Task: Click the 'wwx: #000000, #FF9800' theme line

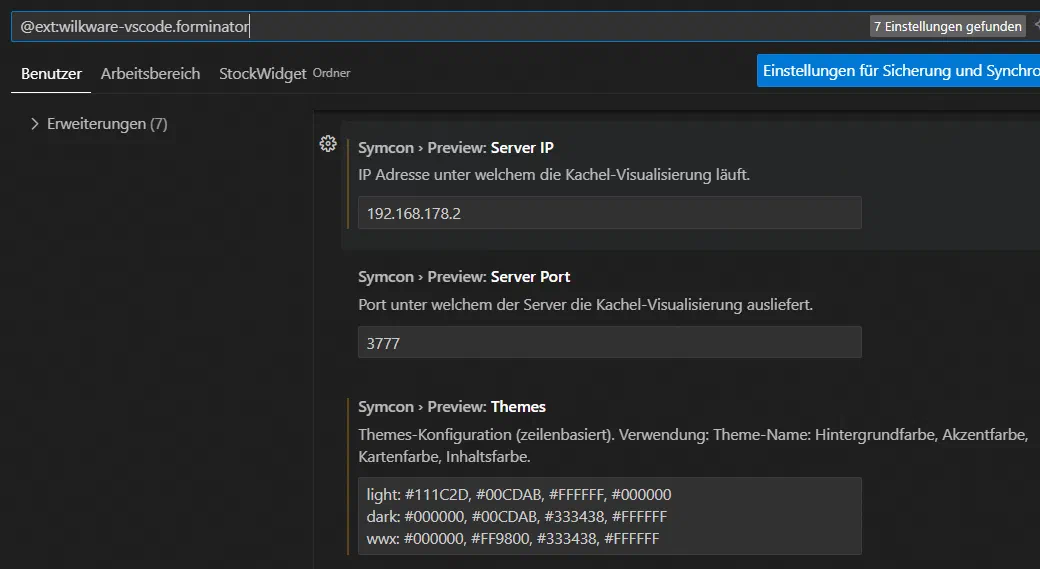Action: (513, 538)
